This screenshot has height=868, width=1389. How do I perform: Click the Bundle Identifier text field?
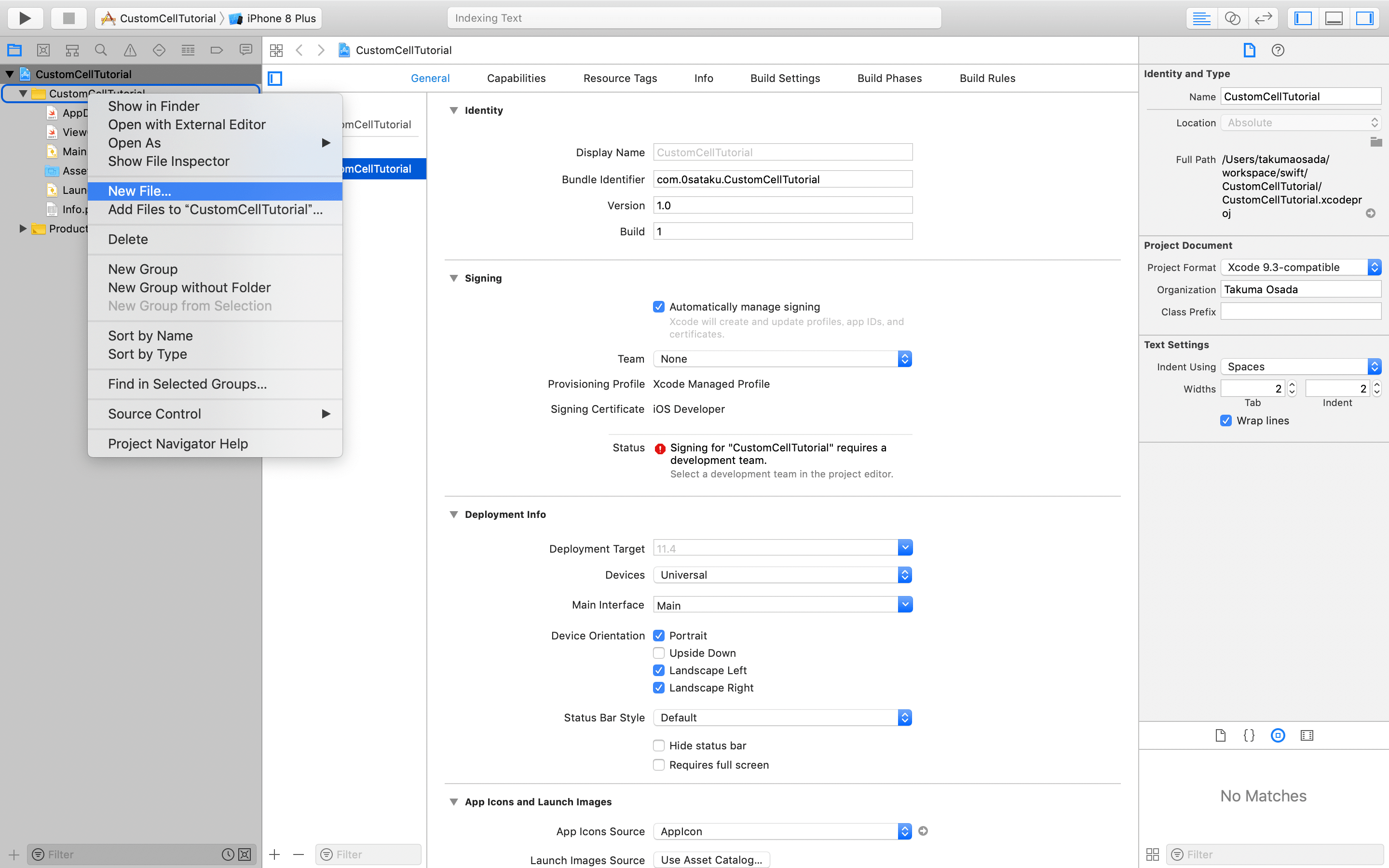click(782, 179)
